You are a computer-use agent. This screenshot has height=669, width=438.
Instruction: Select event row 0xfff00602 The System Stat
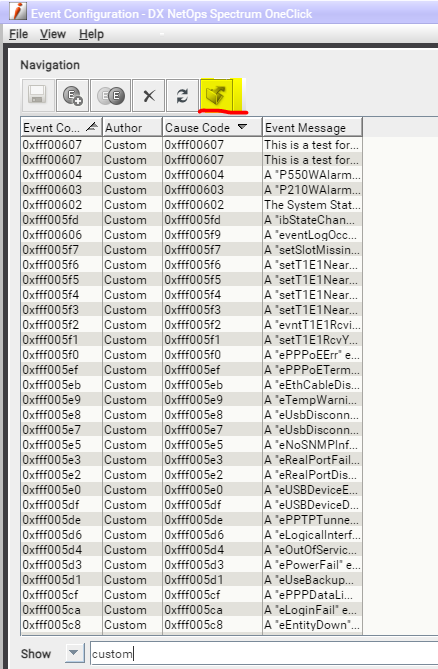tap(191, 205)
